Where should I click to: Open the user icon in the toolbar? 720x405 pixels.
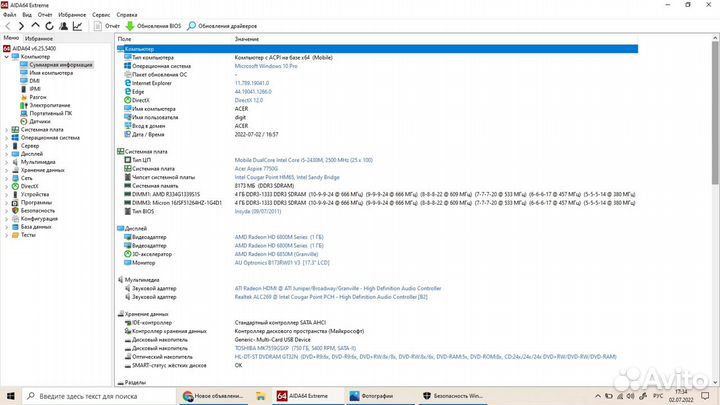63,26
